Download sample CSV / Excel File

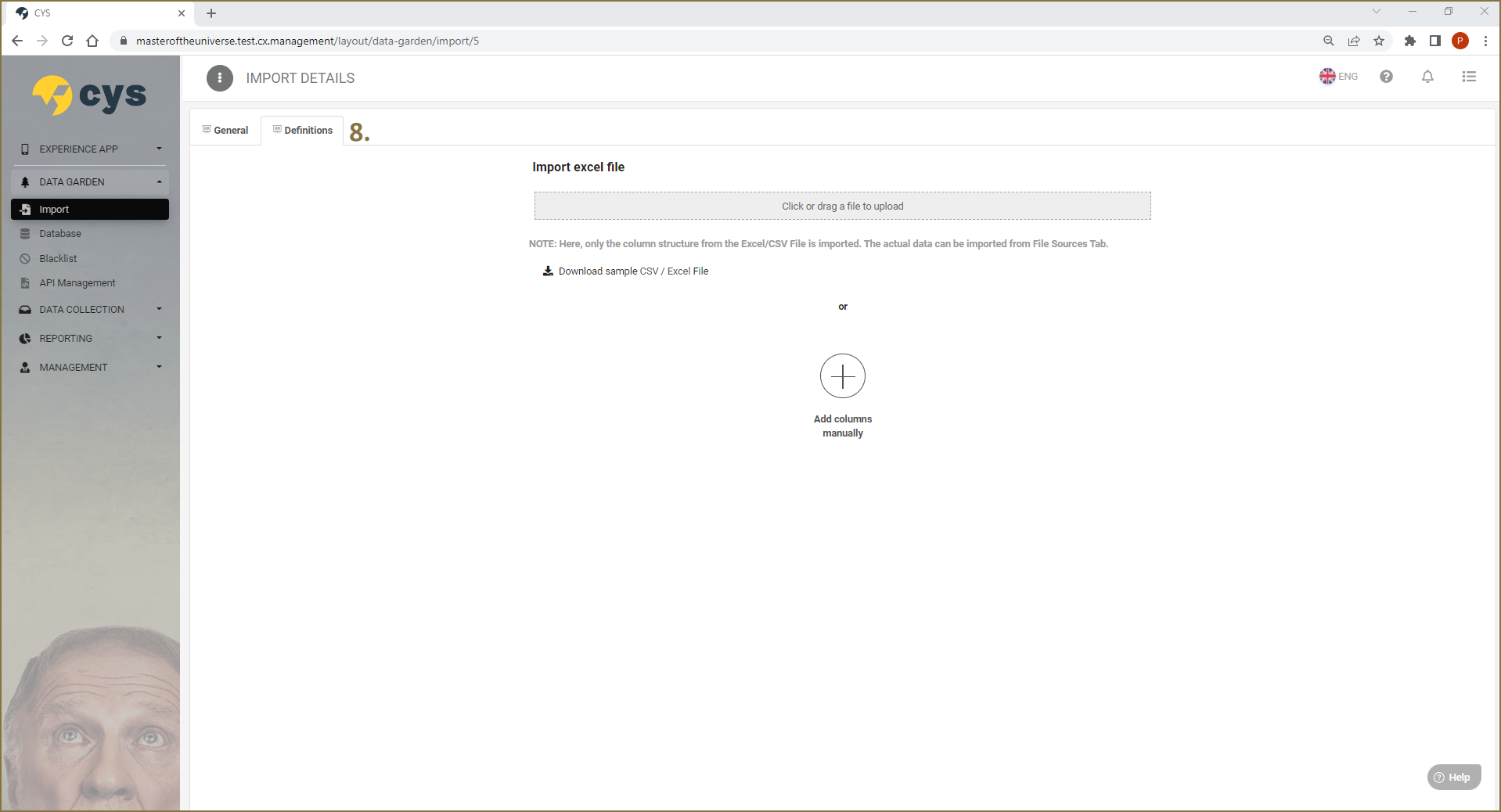(x=633, y=271)
